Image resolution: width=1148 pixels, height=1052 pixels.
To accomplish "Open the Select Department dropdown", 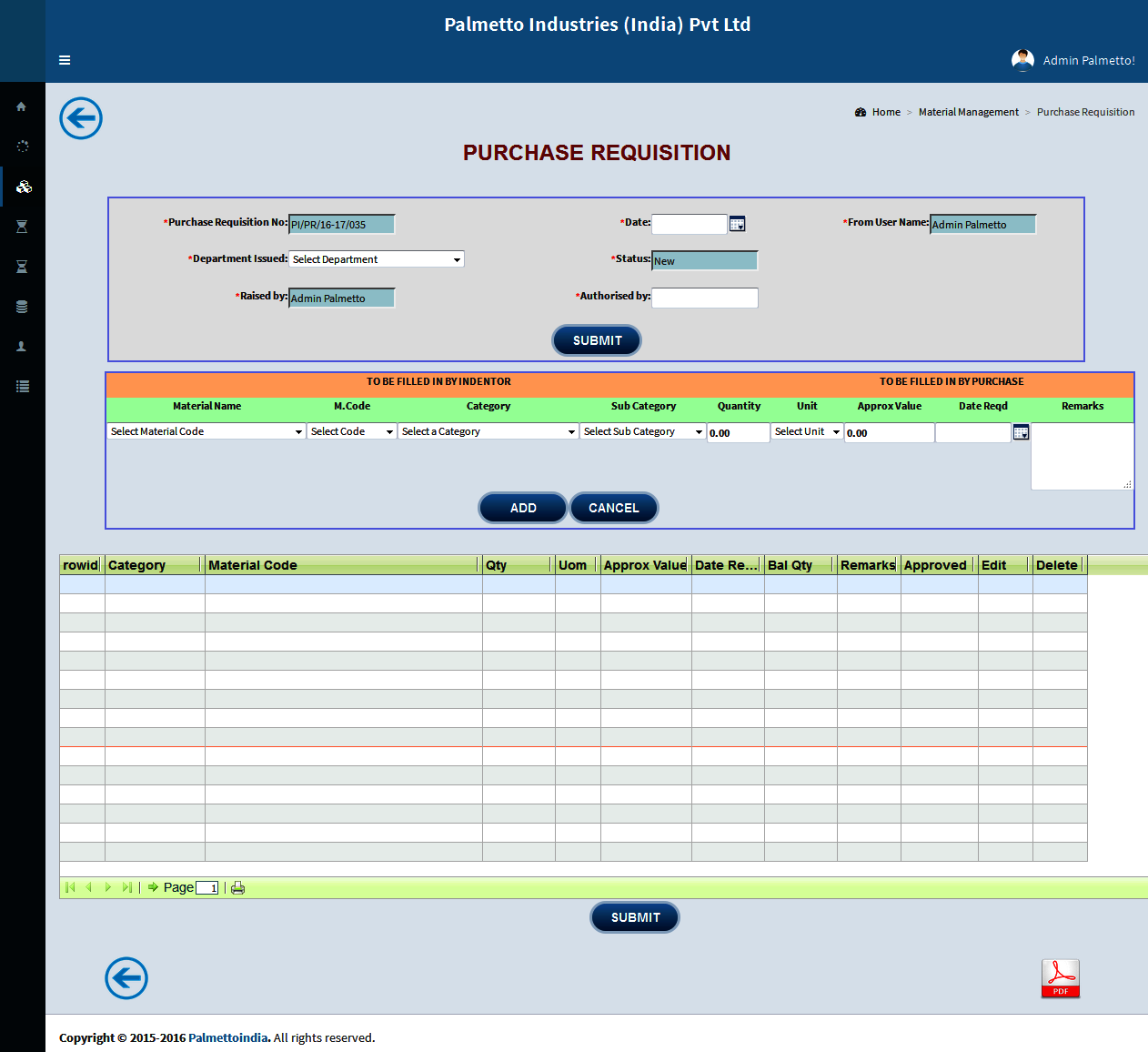I will point(377,259).
